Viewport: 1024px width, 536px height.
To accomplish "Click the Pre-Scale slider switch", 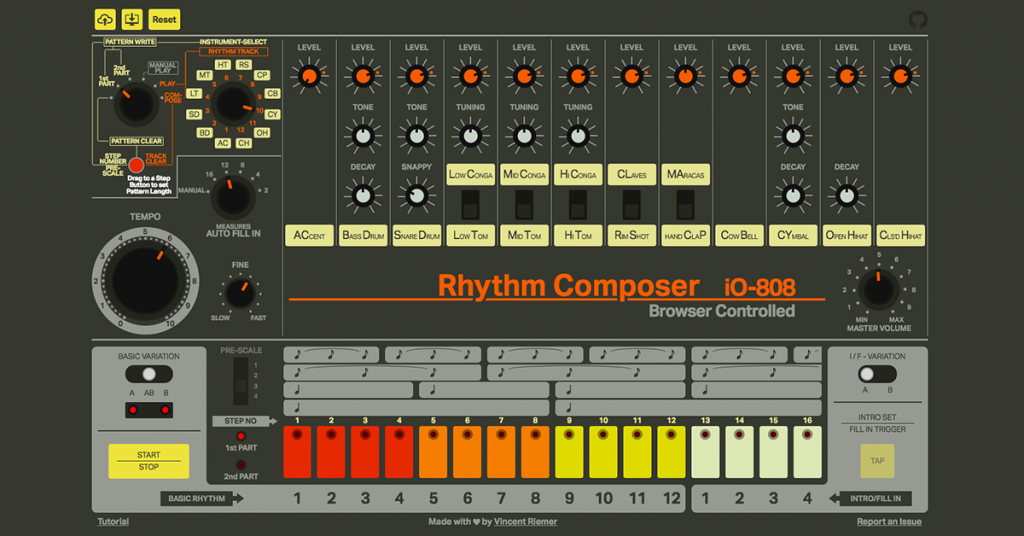I will click(238, 380).
